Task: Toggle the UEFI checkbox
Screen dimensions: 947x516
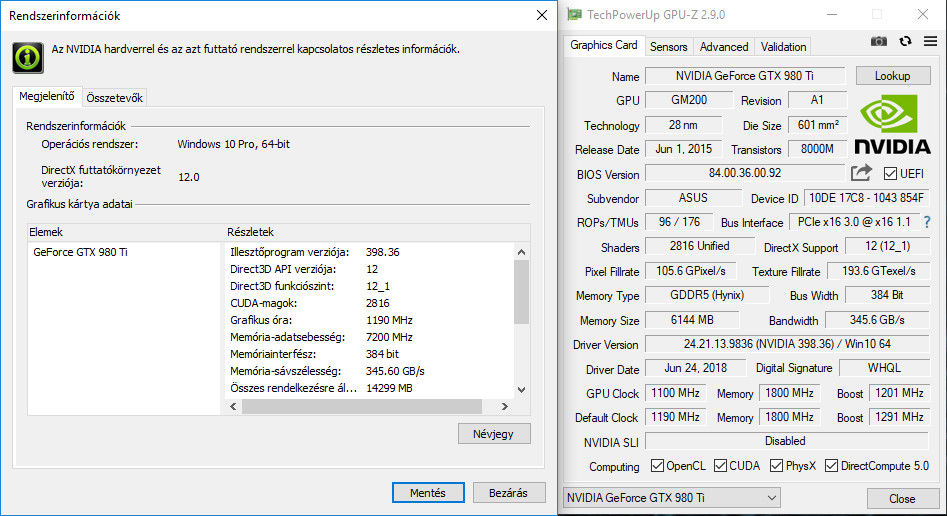Action: (890, 173)
